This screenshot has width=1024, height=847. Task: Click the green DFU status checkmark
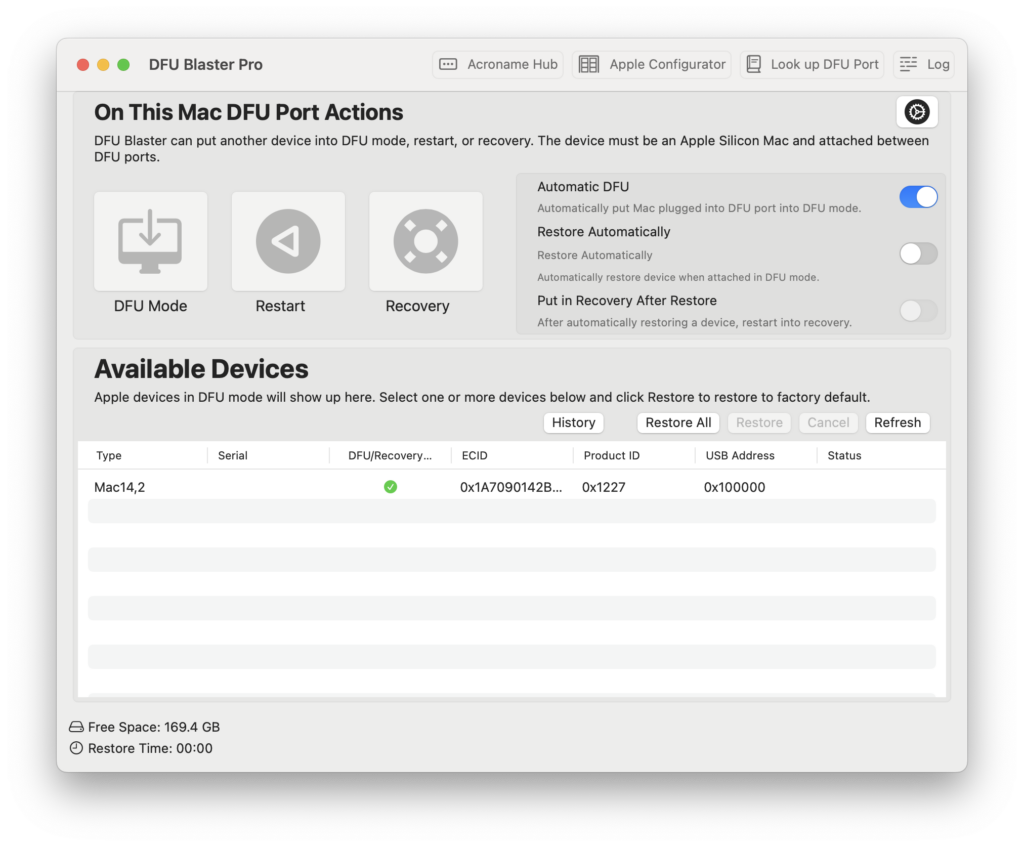tap(390, 487)
